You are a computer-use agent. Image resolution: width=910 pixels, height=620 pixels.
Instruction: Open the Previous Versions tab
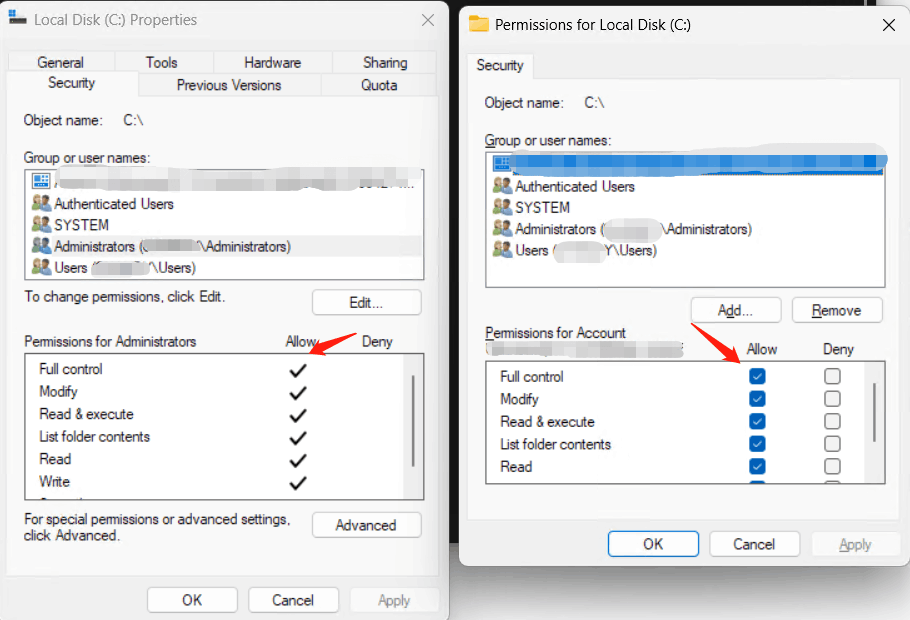point(229,85)
